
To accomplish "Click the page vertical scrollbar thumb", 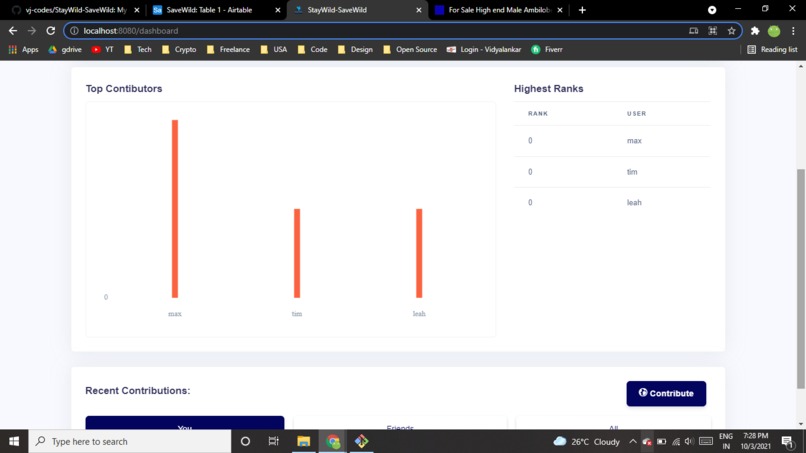I will pyautogui.click(x=801, y=279).
